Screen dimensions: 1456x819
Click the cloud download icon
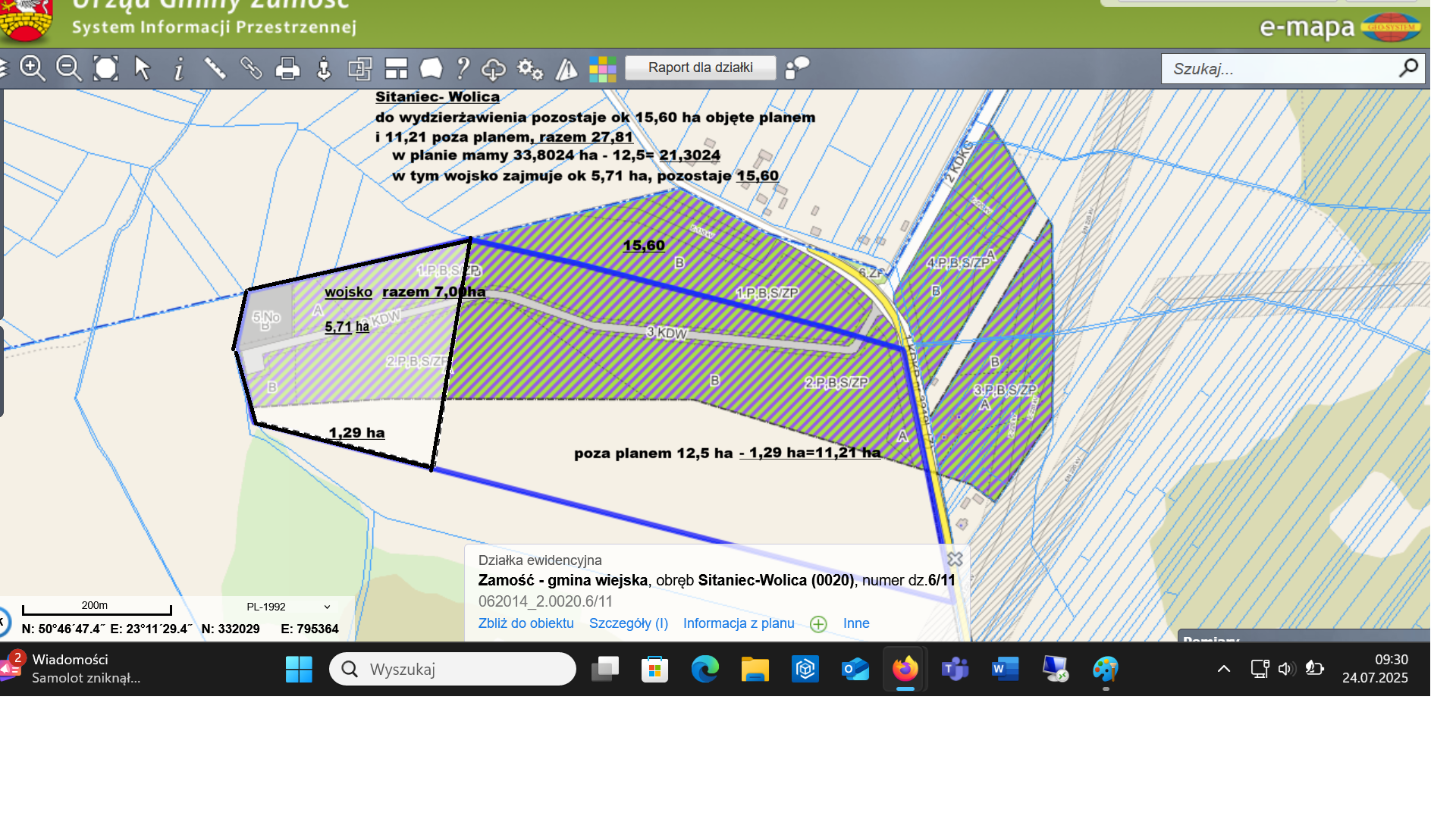494,69
